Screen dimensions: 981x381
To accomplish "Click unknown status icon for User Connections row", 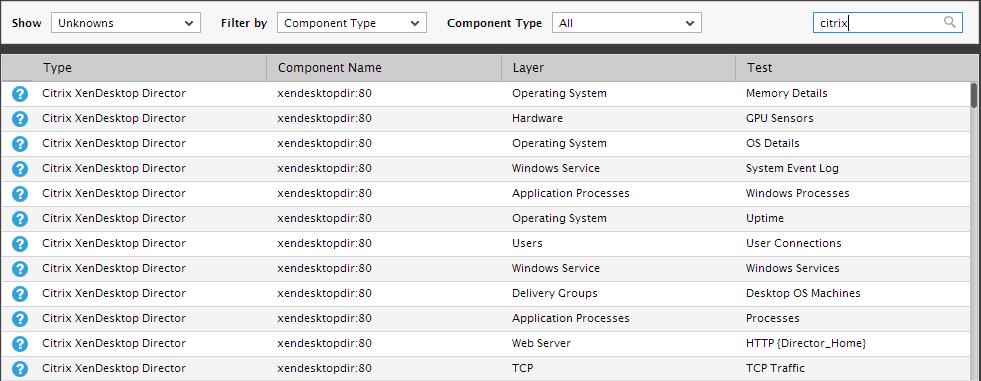I will click(x=20, y=244).
